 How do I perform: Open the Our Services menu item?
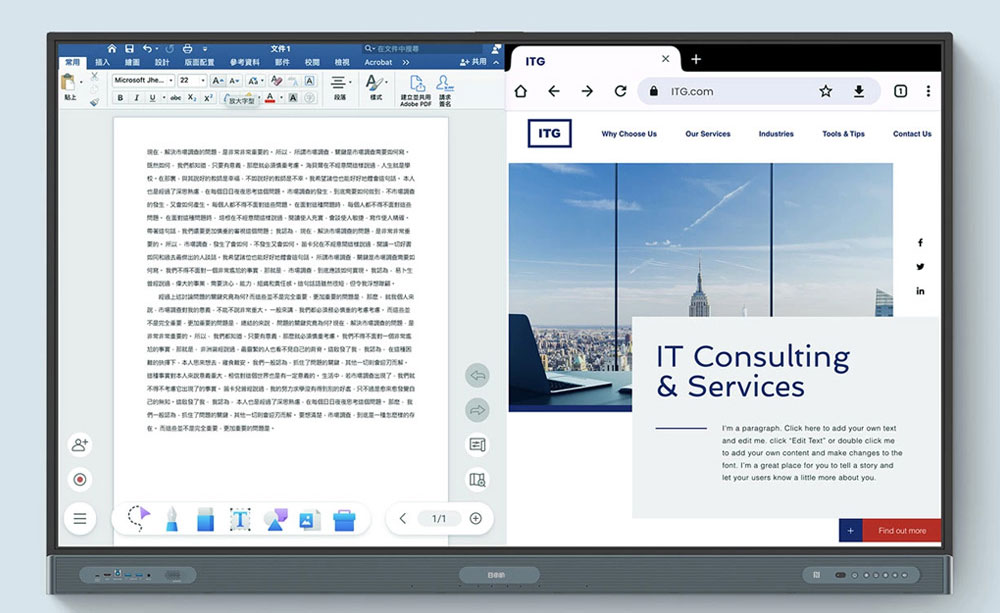[707, 134]
